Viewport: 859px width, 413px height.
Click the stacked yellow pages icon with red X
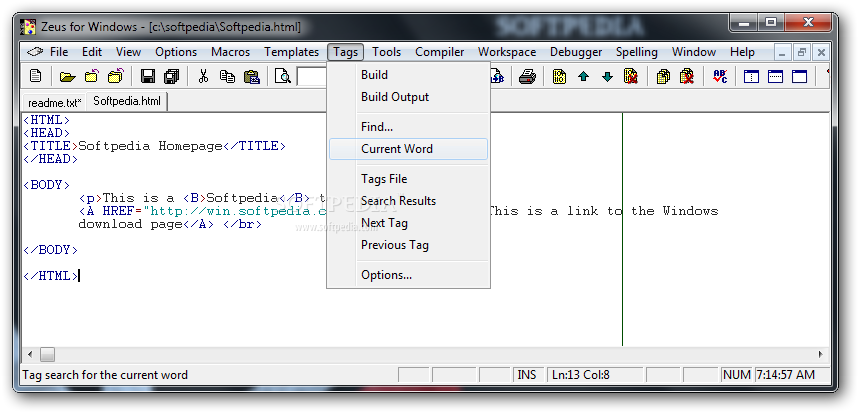tap(687, 76)
